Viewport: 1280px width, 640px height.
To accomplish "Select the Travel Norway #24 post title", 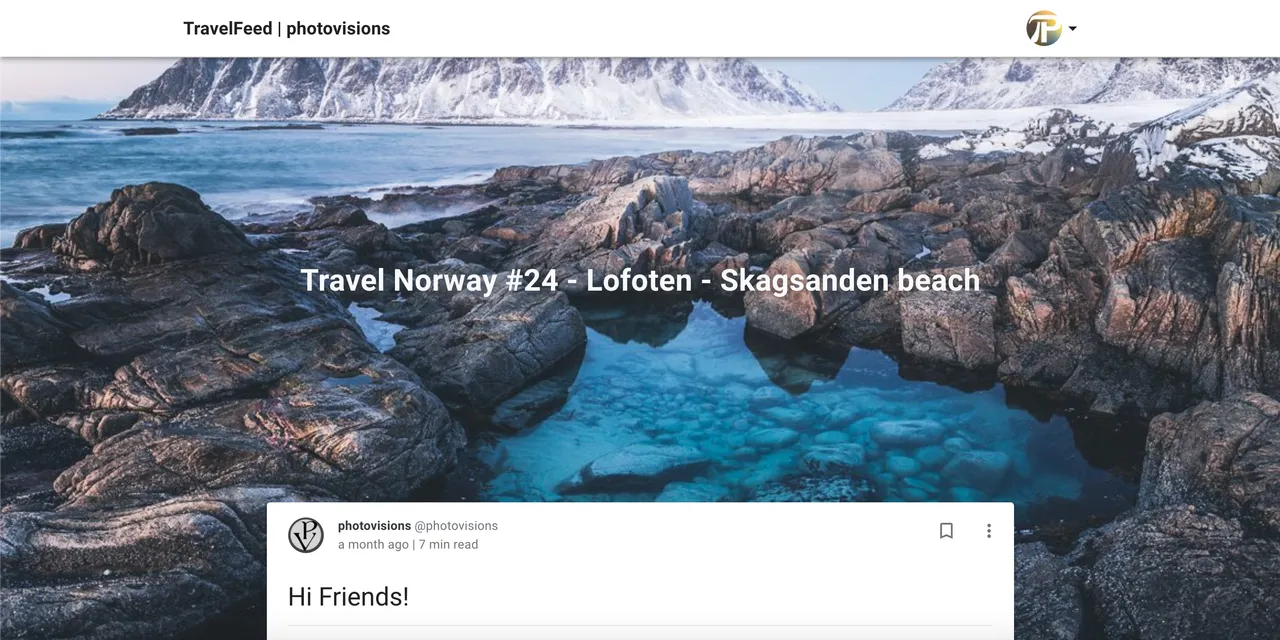I will pyautogui.click(x=640, y=280).
